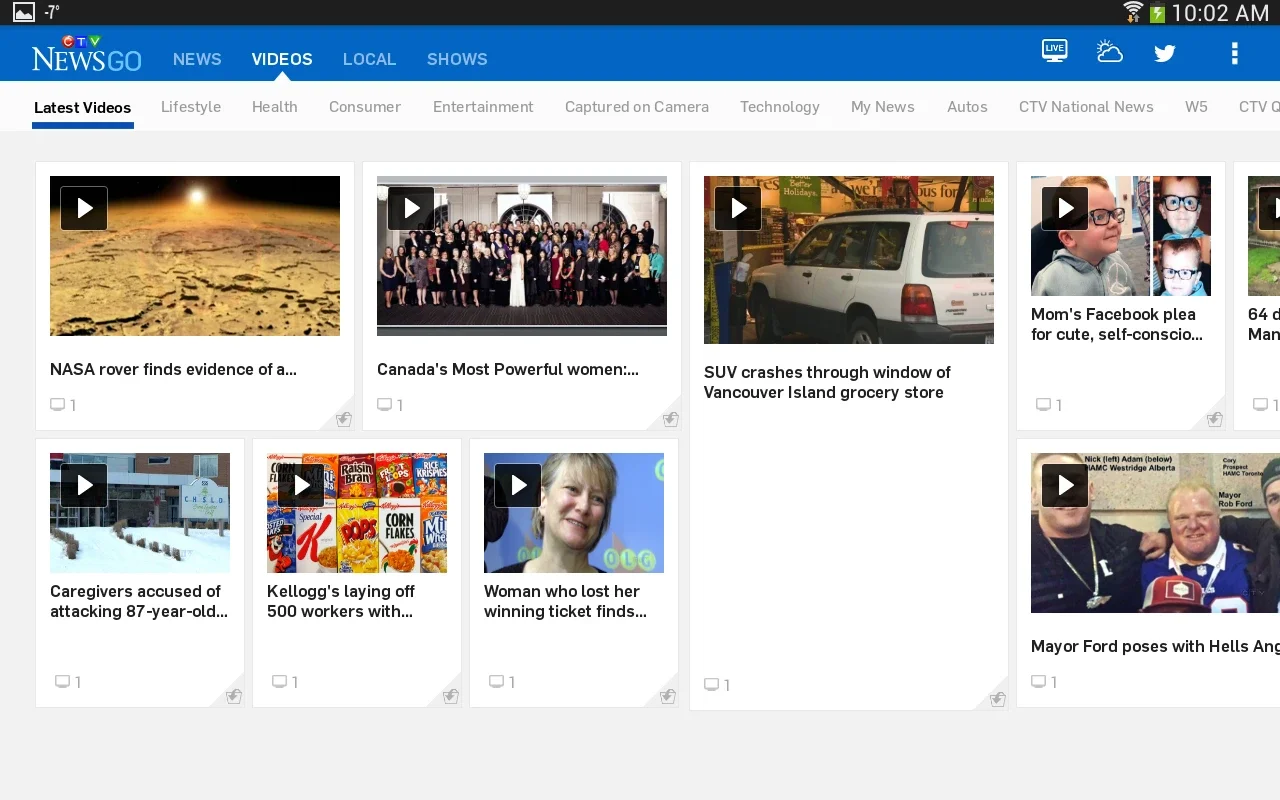The width and height of the screenshot is (1280, 800).
Task: Select the Captured on Camera tab
Action: pyautogui.click(x=637, y=107)
